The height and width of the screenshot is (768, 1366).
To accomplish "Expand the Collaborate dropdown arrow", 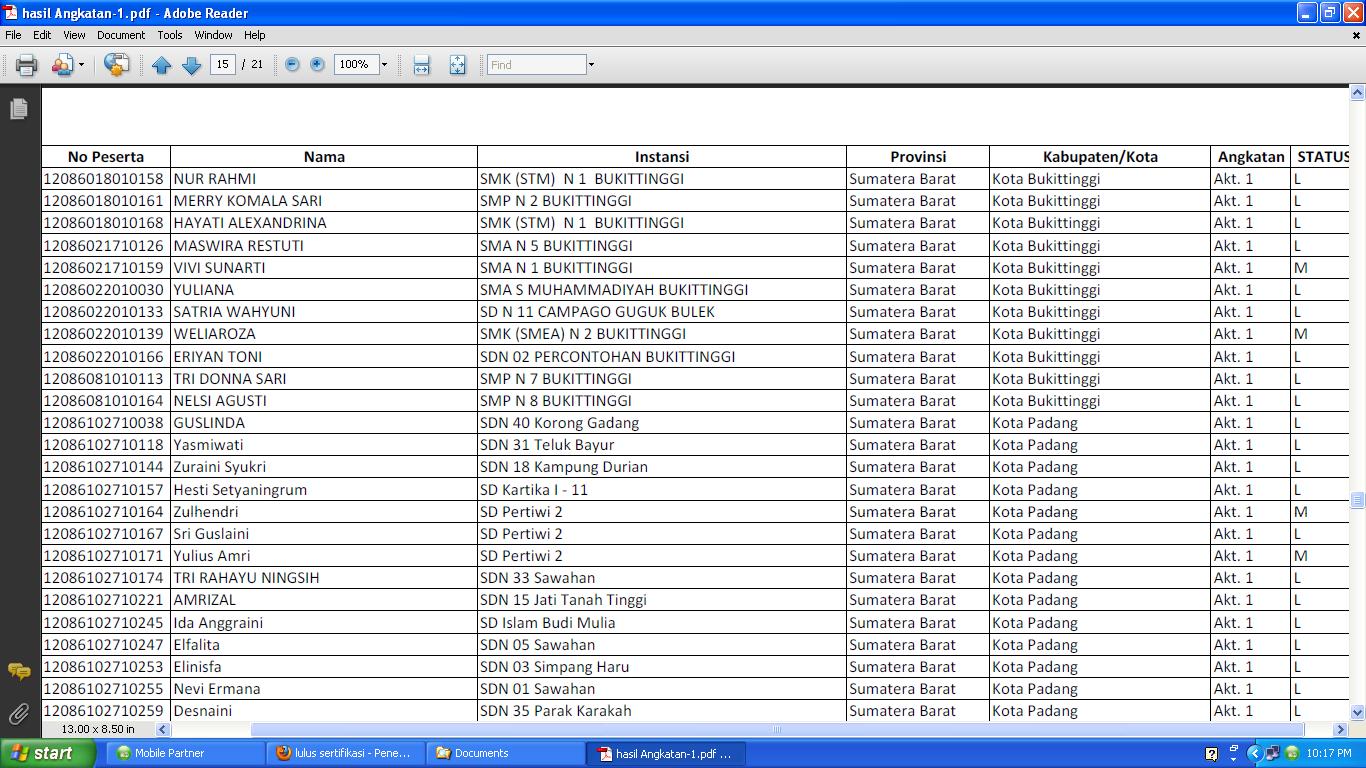I will pos(82,65).
